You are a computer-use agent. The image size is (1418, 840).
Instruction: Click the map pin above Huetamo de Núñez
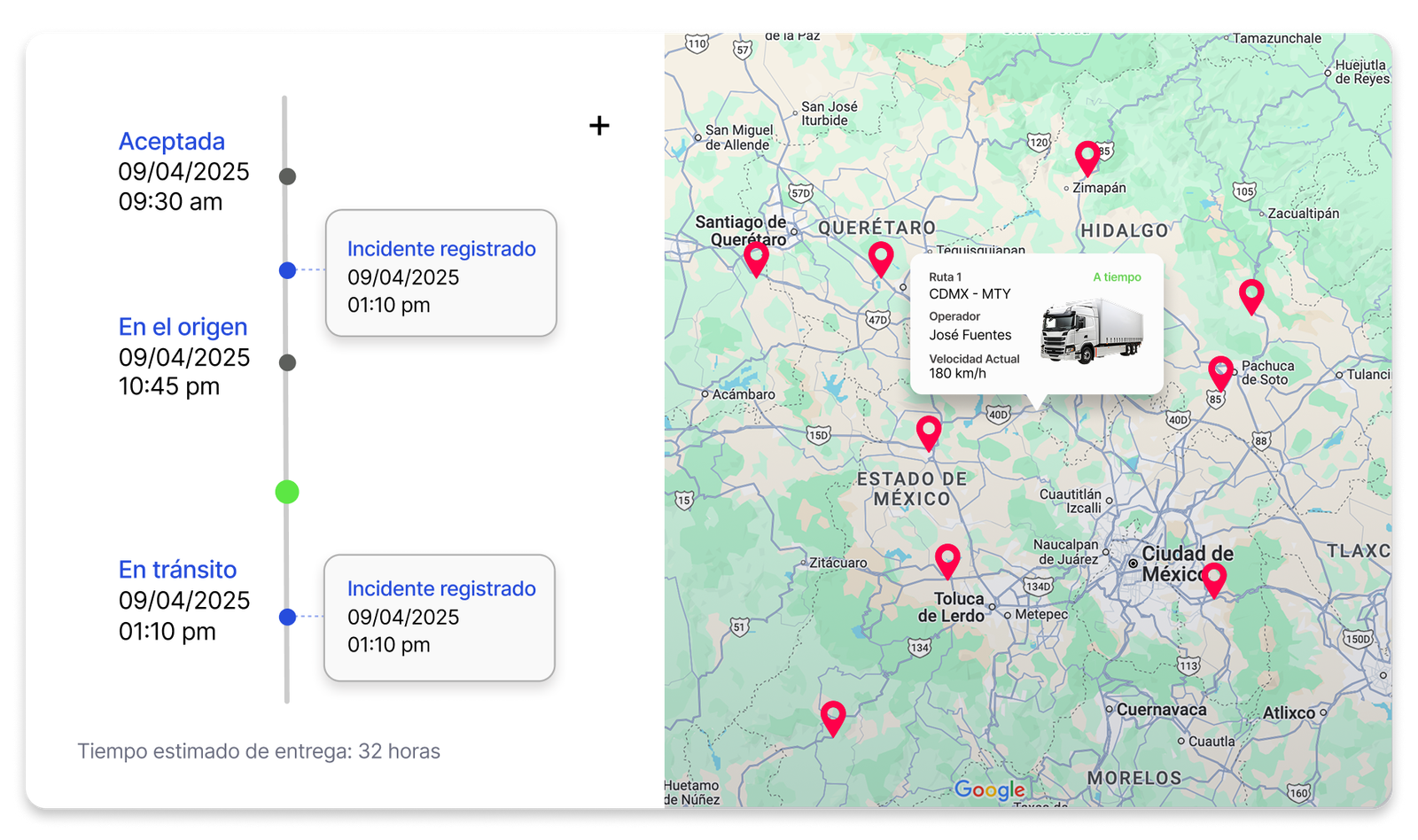click(833, 719)
